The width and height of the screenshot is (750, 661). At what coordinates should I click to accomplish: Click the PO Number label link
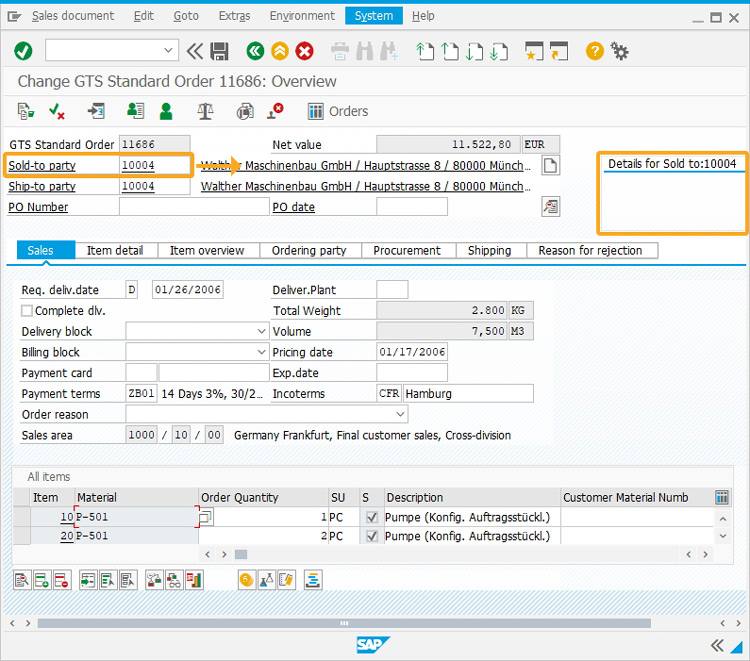pos(38,207)
